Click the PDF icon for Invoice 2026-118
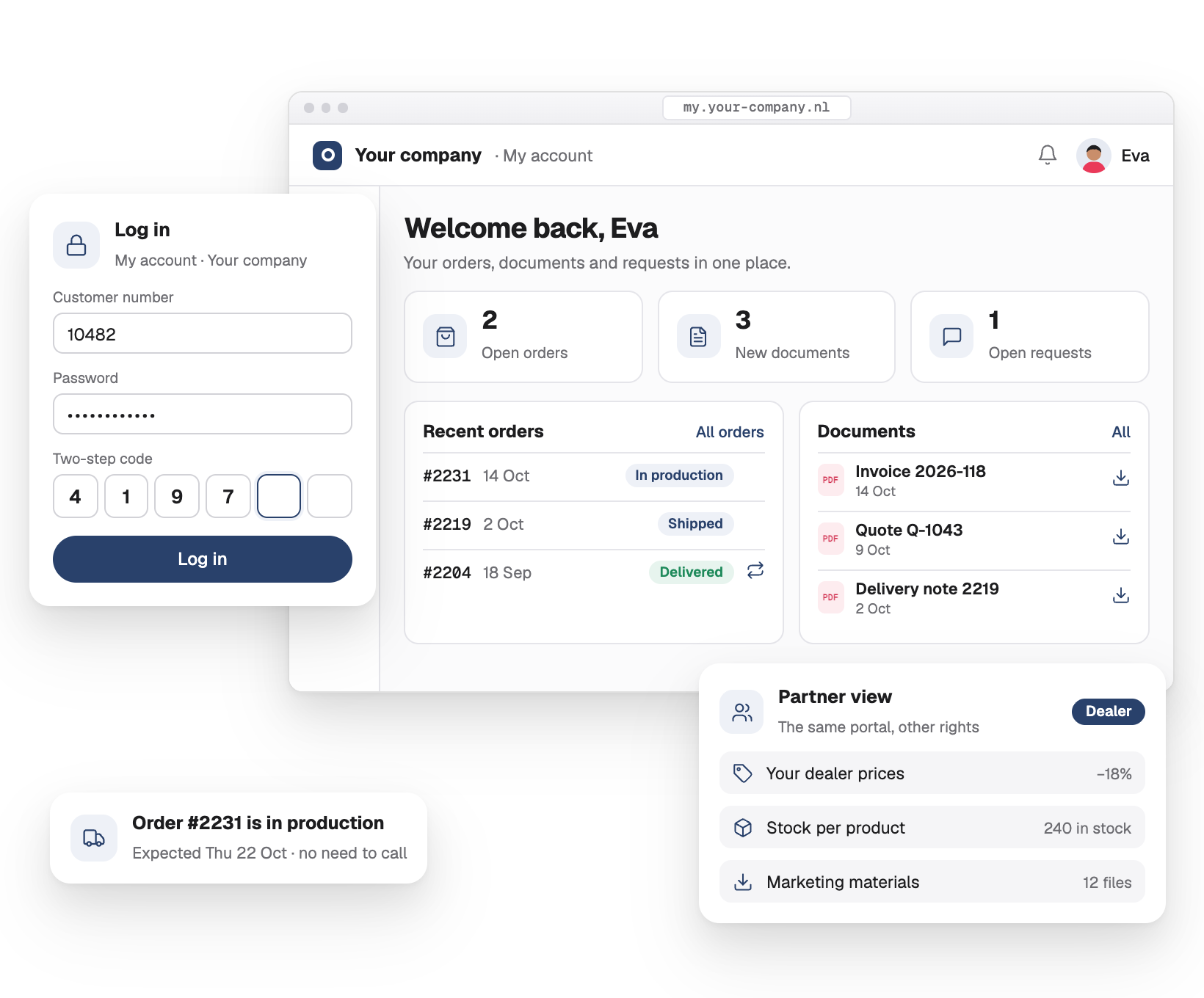1204x998 pixels. pos(831,480)
